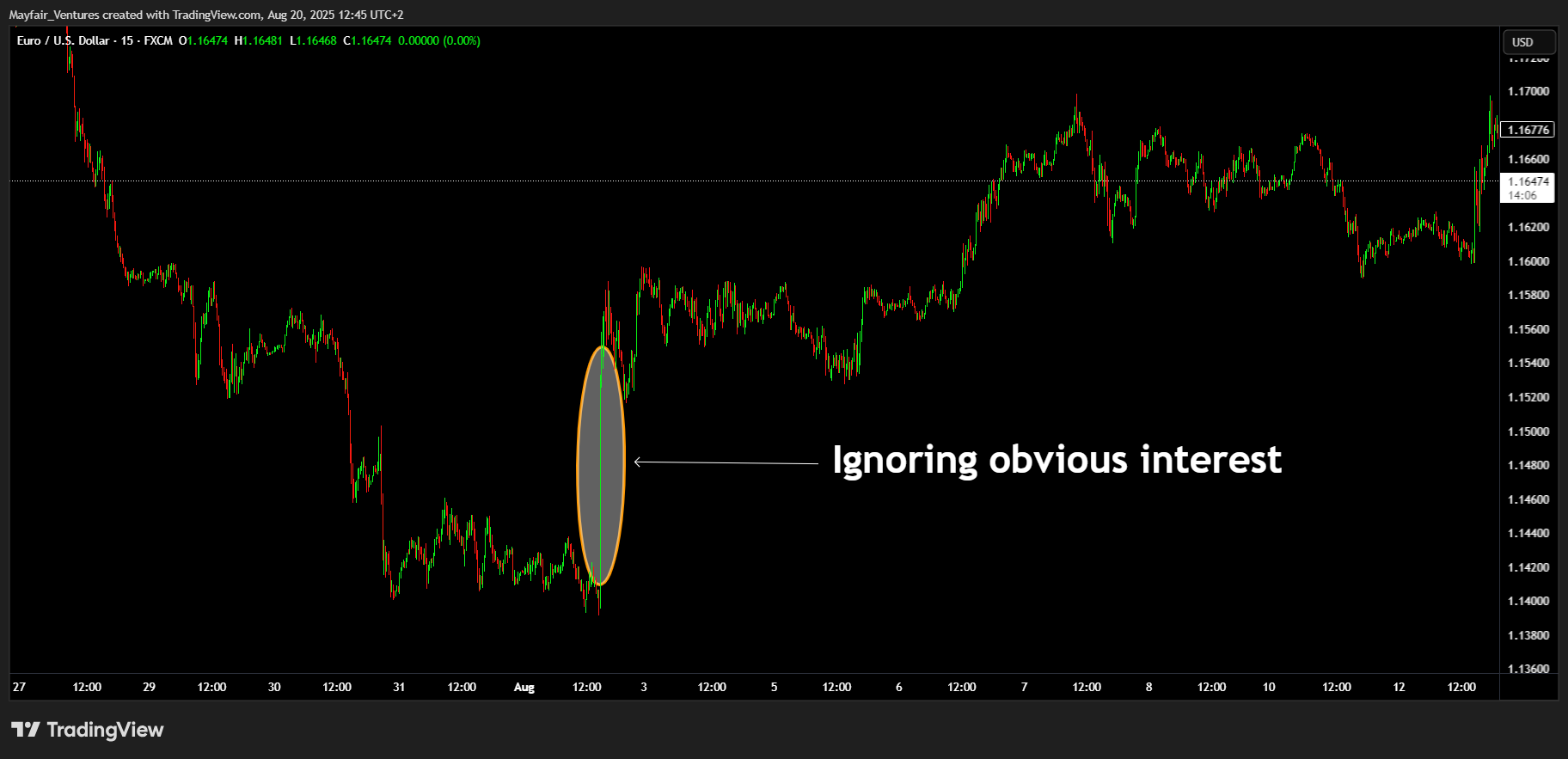Click the 1.15000 price axis label
1568x759 pixels.
tap(1528, 432)
